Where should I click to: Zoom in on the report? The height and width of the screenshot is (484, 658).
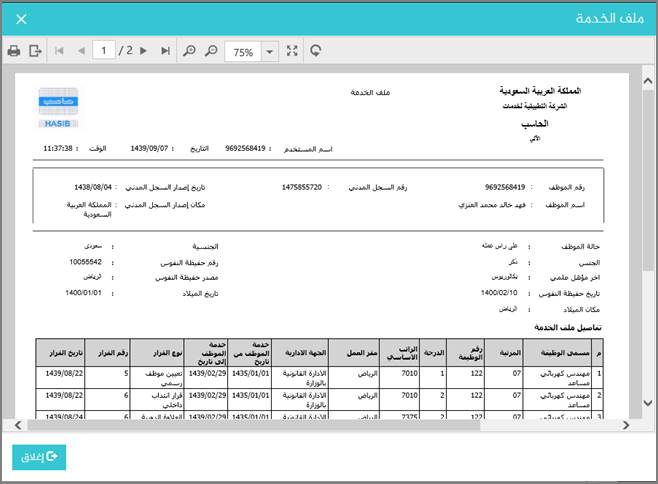pos(189,51)
